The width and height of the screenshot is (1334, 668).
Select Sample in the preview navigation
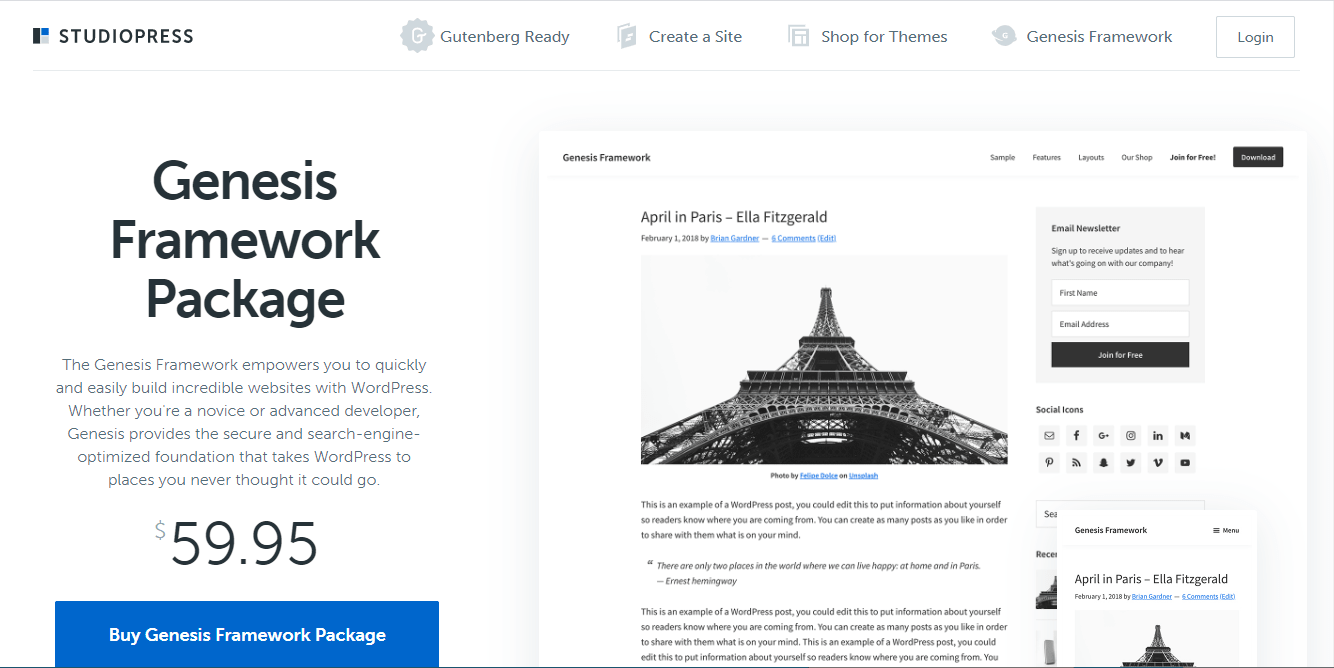pos(1002,157)
